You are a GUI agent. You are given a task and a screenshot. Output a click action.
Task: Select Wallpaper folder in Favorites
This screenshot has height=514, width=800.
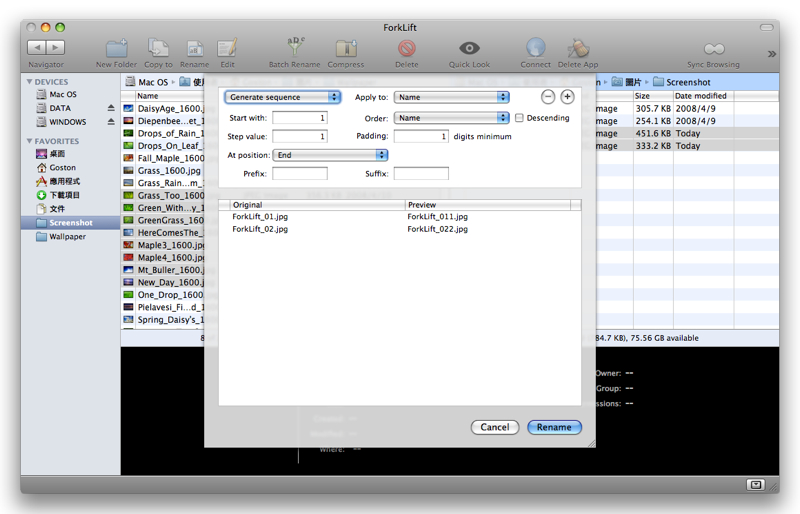pyautogui.click(x=67, y=237)
